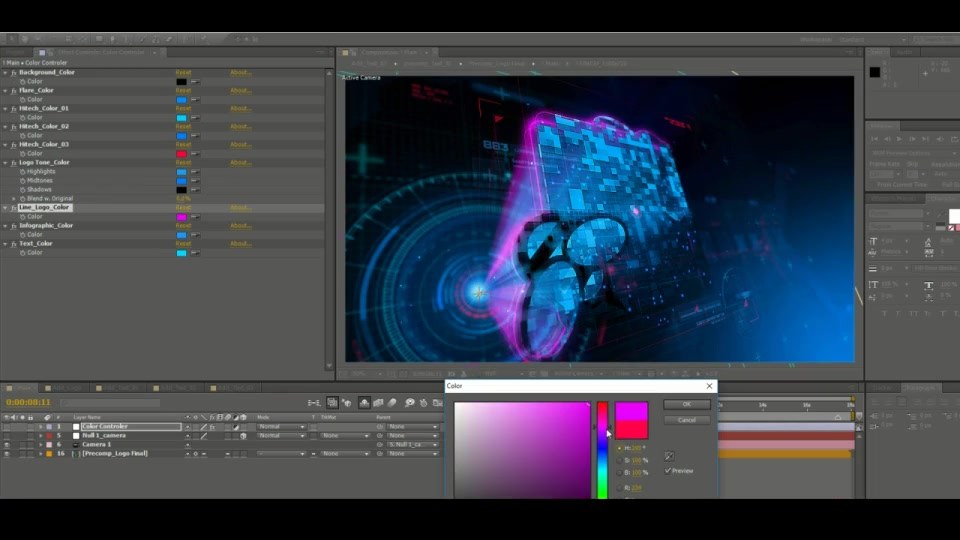Select the play button in Preview panel

[899, 140]
